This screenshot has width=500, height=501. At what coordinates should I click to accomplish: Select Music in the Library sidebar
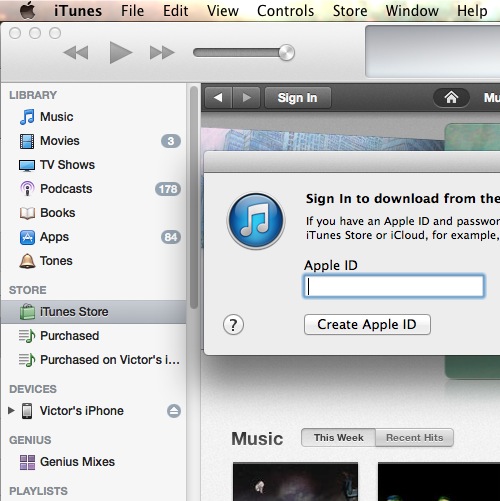point(93,117)
